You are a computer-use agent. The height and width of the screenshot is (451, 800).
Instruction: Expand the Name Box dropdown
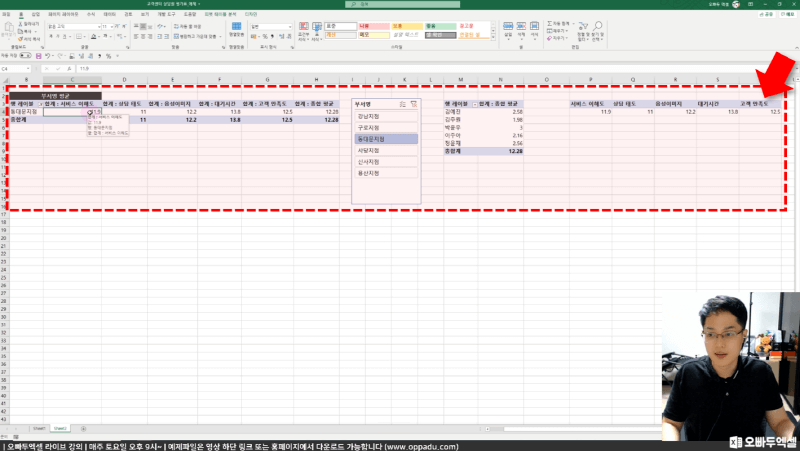click(37, 68)
